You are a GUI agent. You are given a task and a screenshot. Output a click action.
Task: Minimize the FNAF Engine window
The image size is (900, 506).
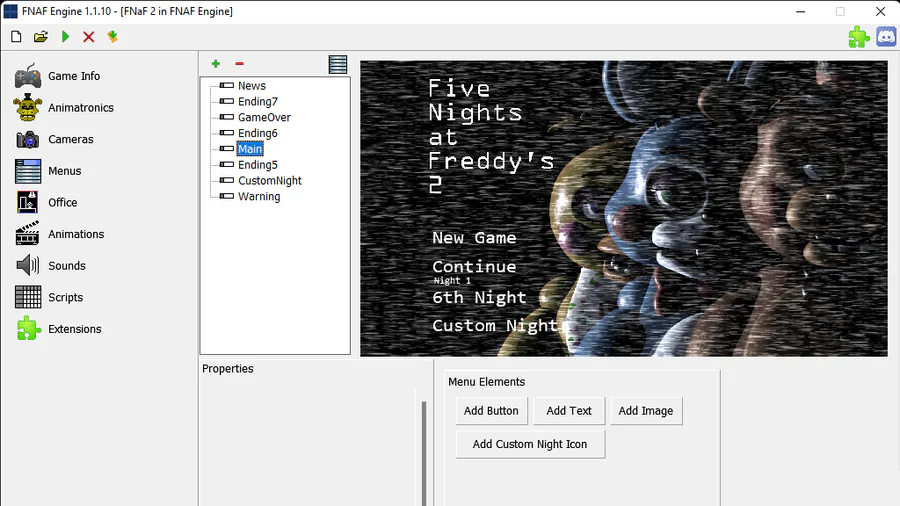coord(801,11)
